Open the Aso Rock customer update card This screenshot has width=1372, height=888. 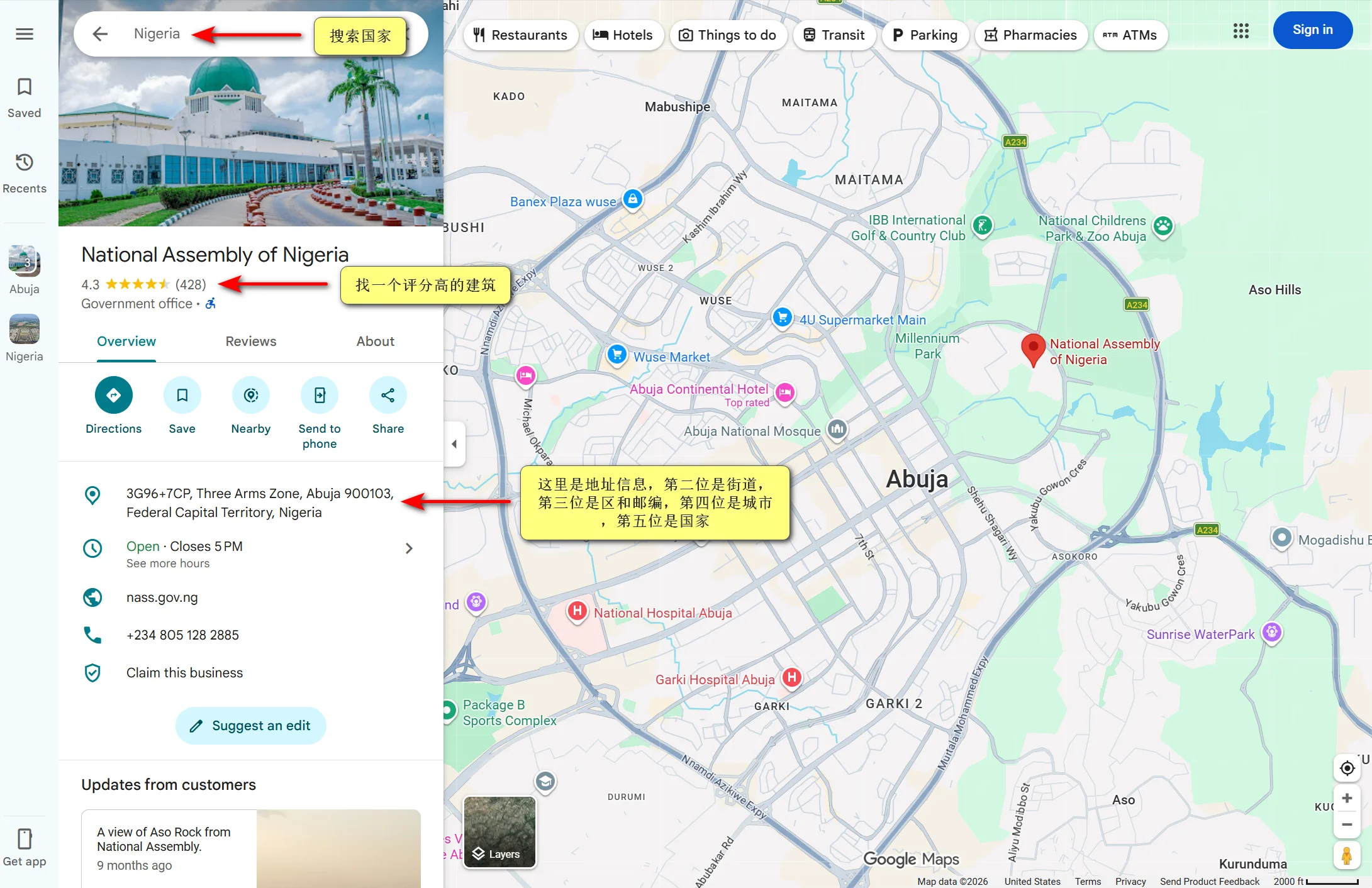click(251, 848)
